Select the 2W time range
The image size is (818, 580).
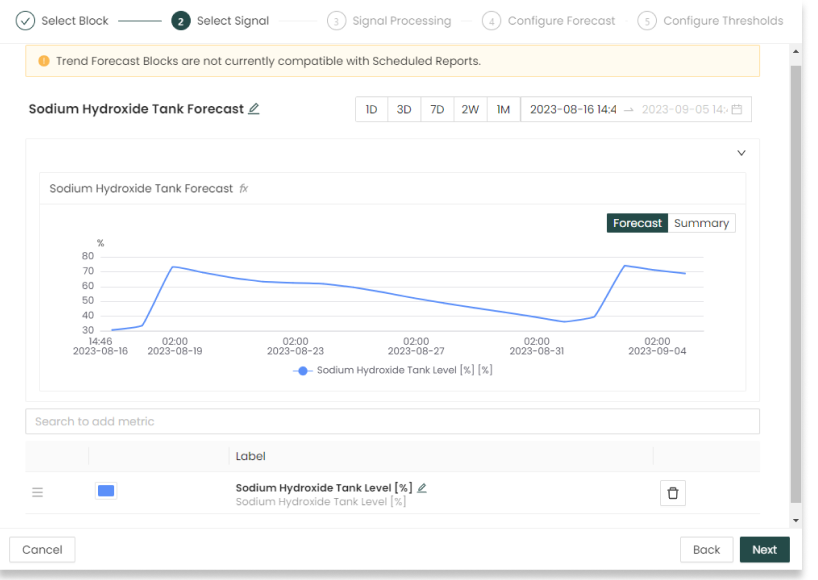tap(470, 109)
